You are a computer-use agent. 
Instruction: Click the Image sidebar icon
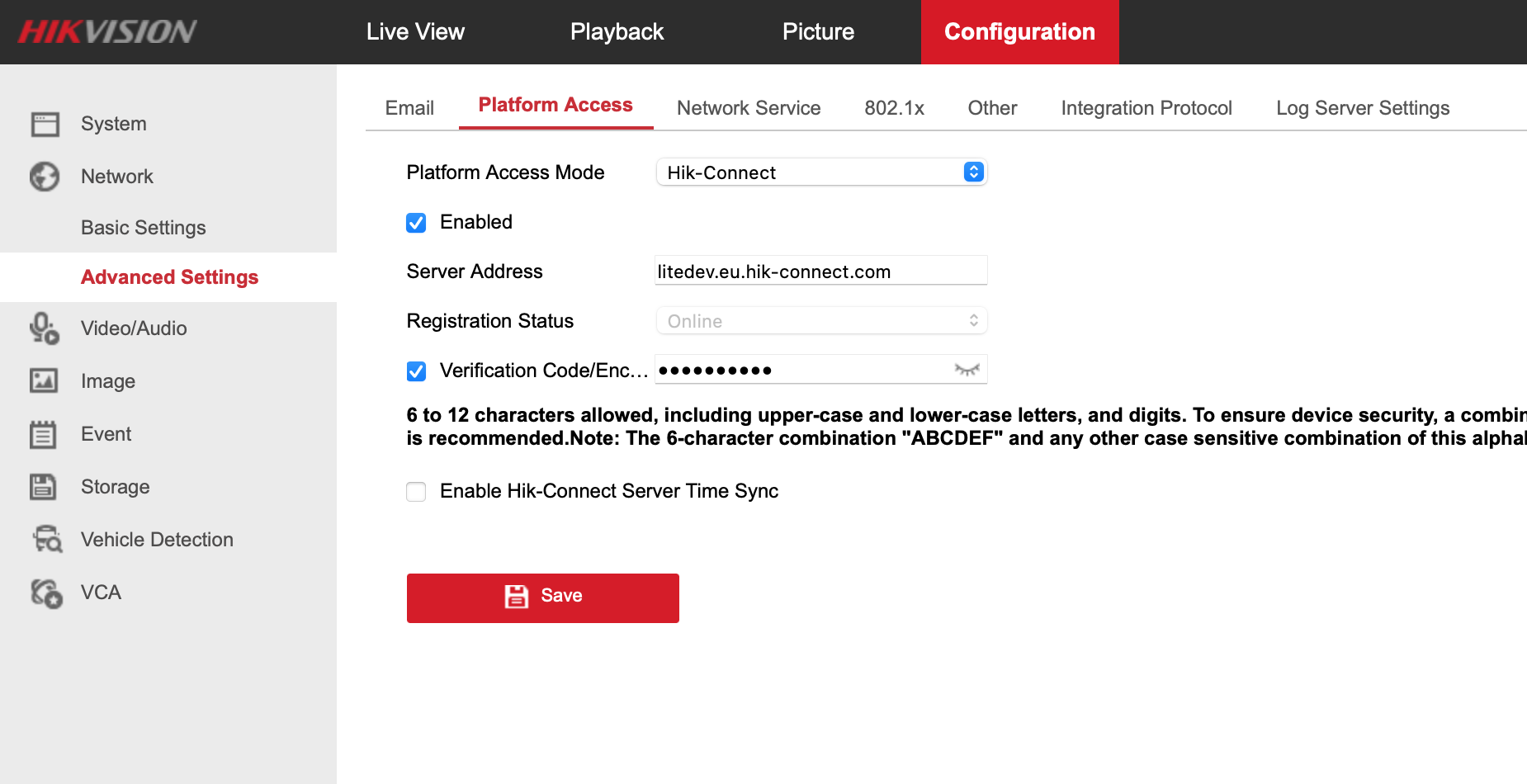coord(44,381)
